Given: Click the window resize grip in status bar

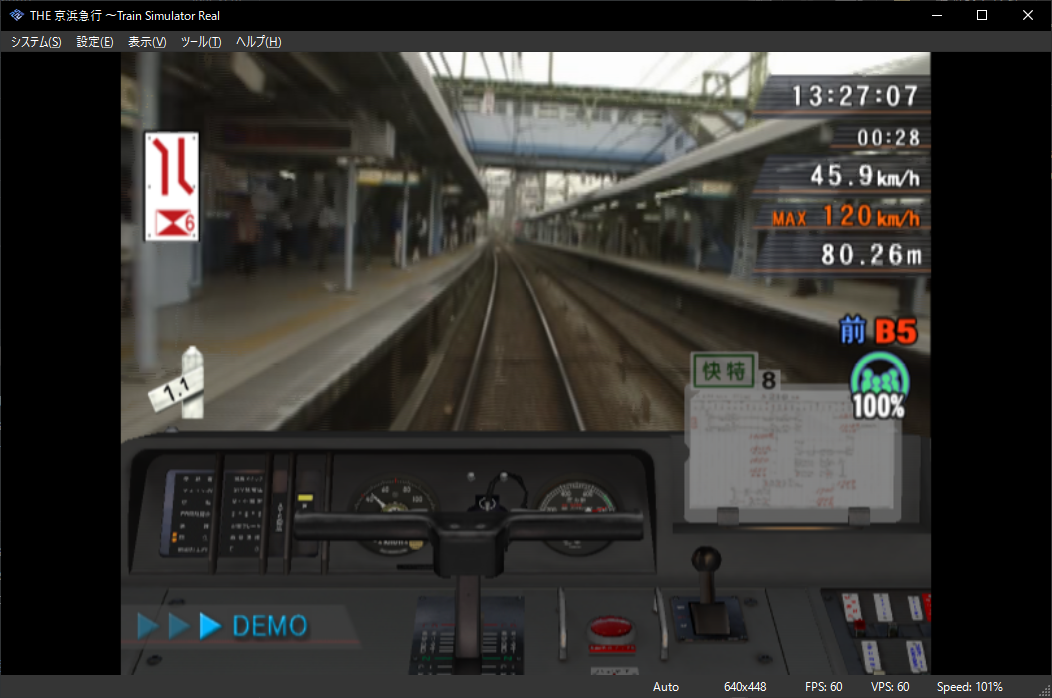Looking at the screenshot, I should [1045, 691].
